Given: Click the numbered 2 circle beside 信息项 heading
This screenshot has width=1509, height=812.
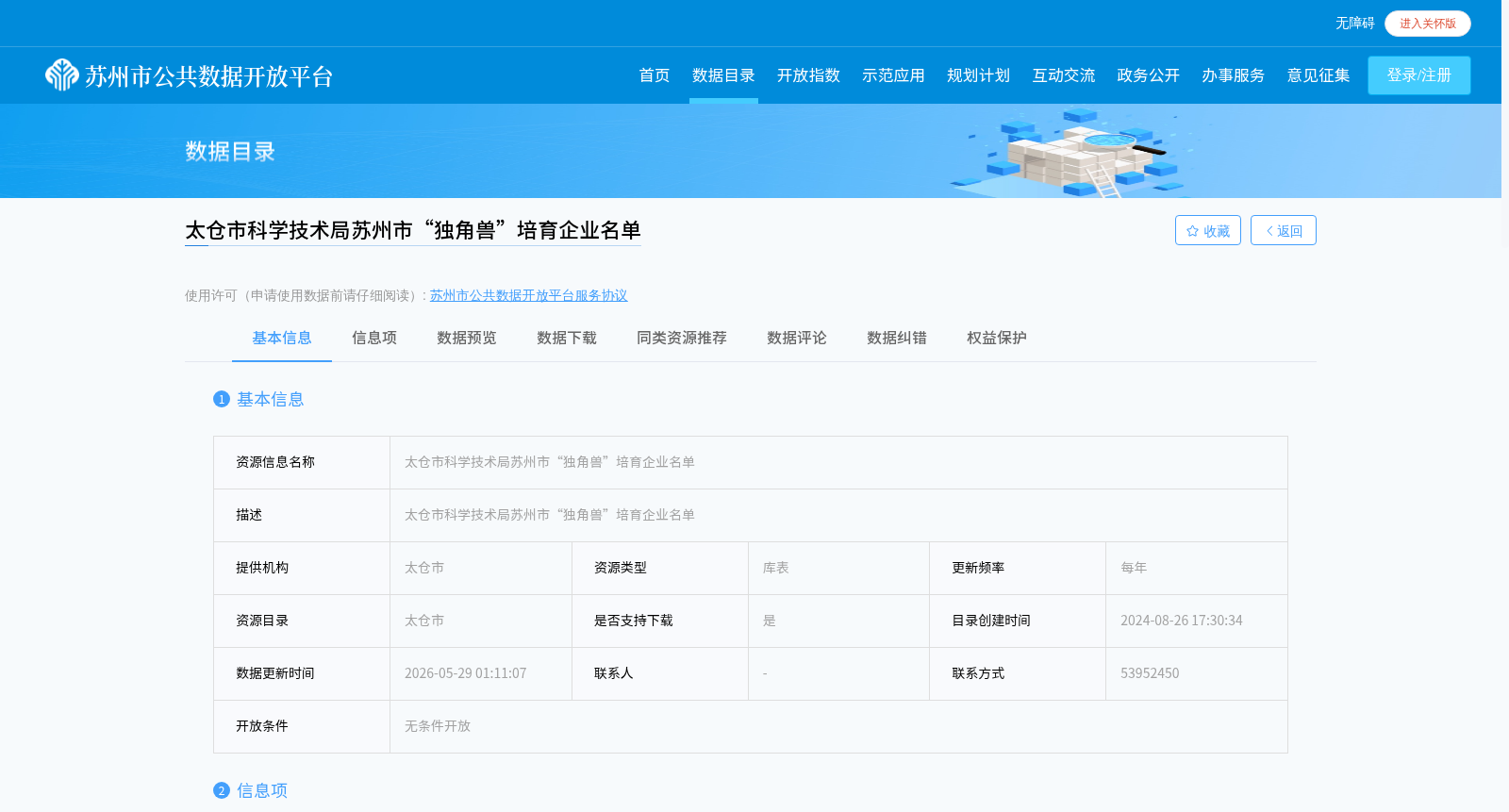Looking at the screenshot, I should tap(222, 790).
